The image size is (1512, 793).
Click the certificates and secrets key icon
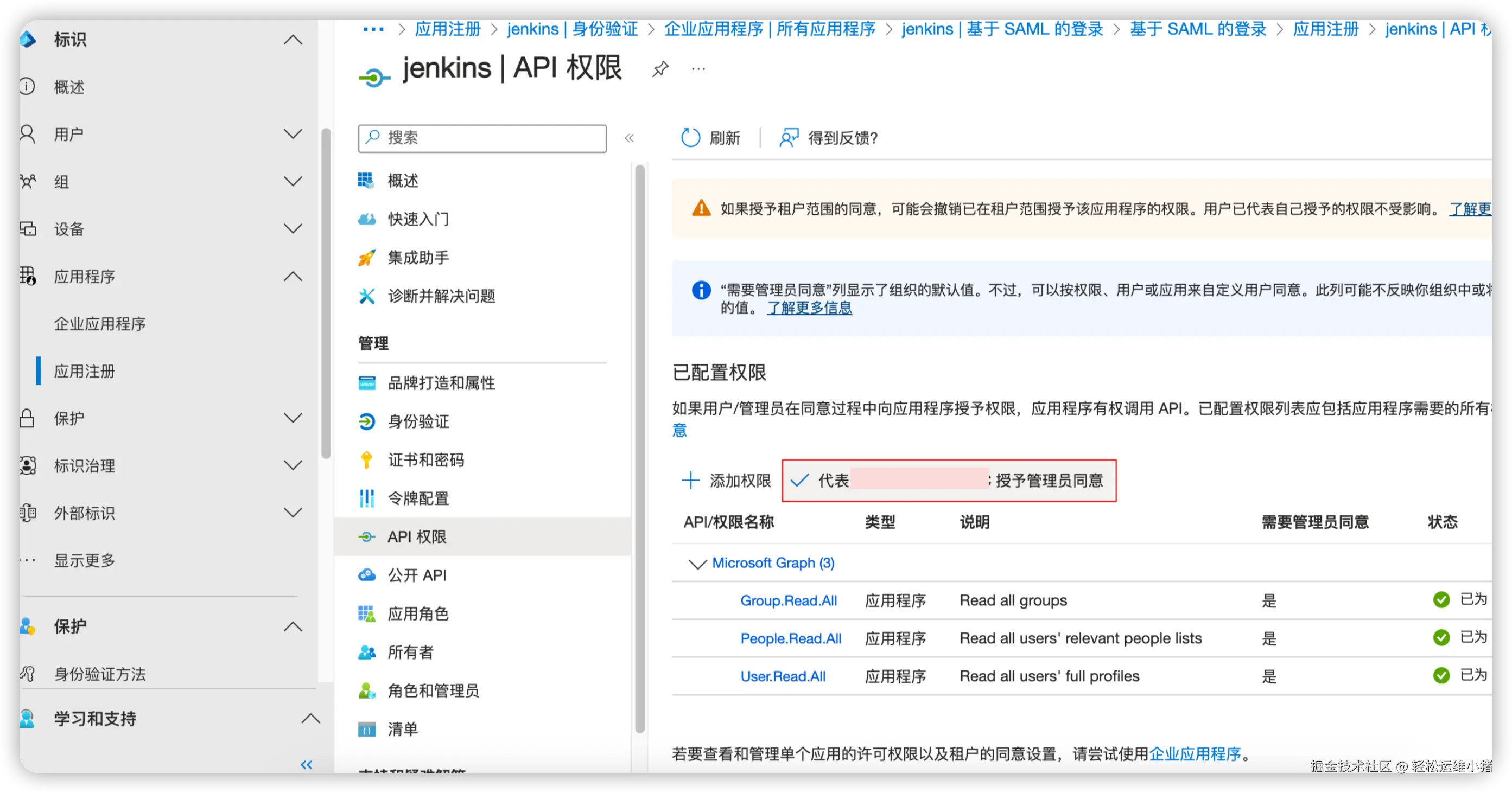click(x=367, y=460)
